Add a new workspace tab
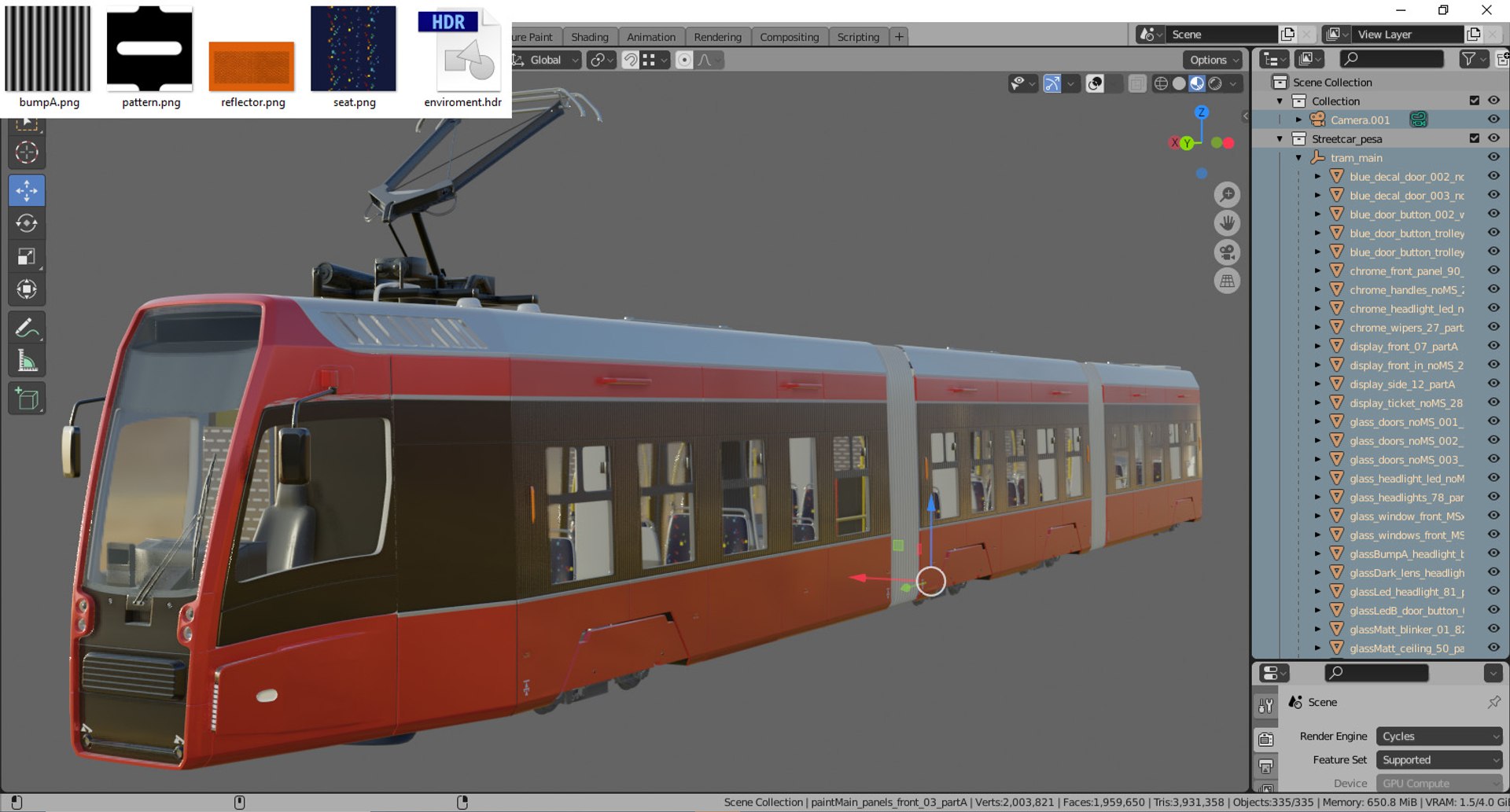The width and height of the screenshot is (1510, 812). [899, 36]
